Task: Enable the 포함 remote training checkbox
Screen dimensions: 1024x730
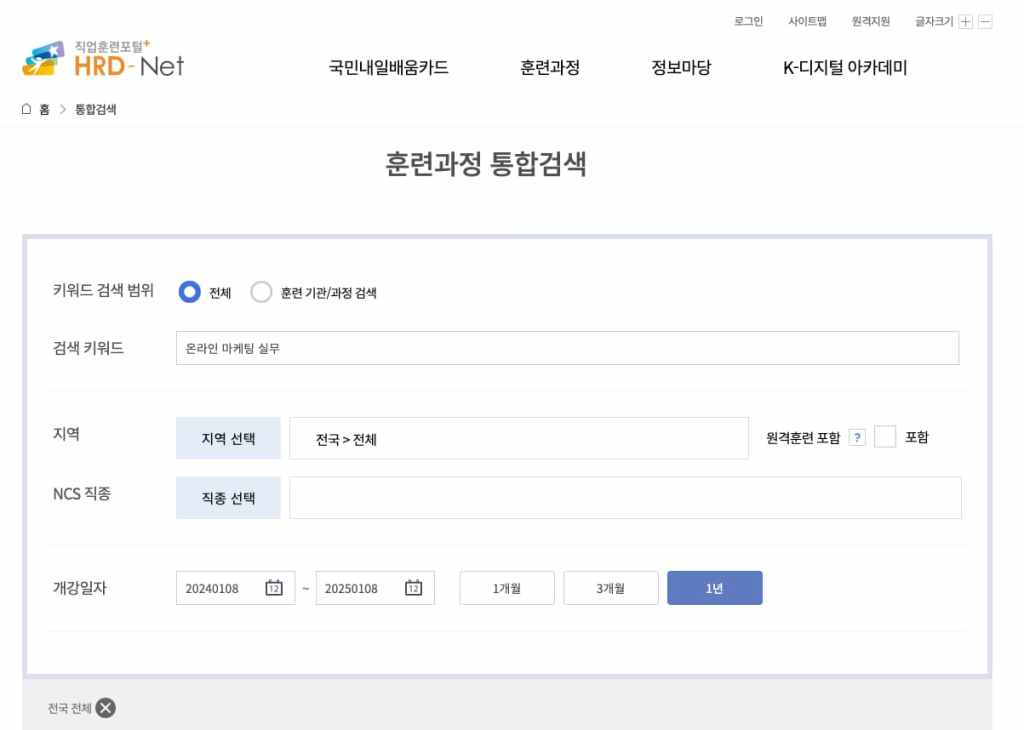Action: (884, 437)
